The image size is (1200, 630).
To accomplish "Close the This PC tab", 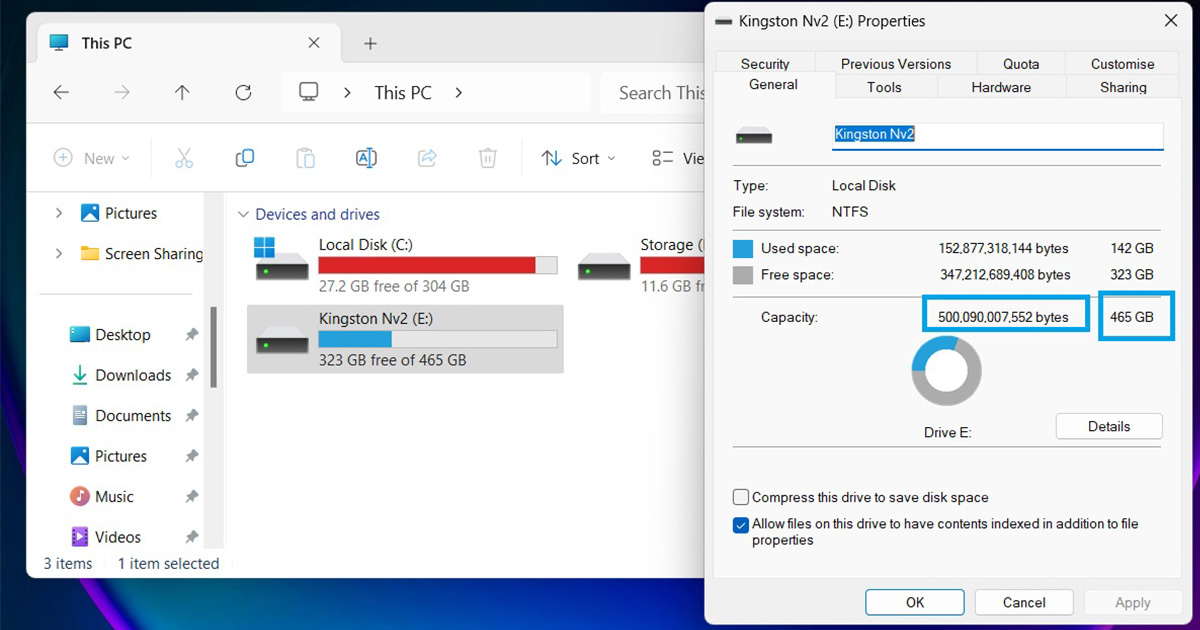I will [x=314, y=43].
